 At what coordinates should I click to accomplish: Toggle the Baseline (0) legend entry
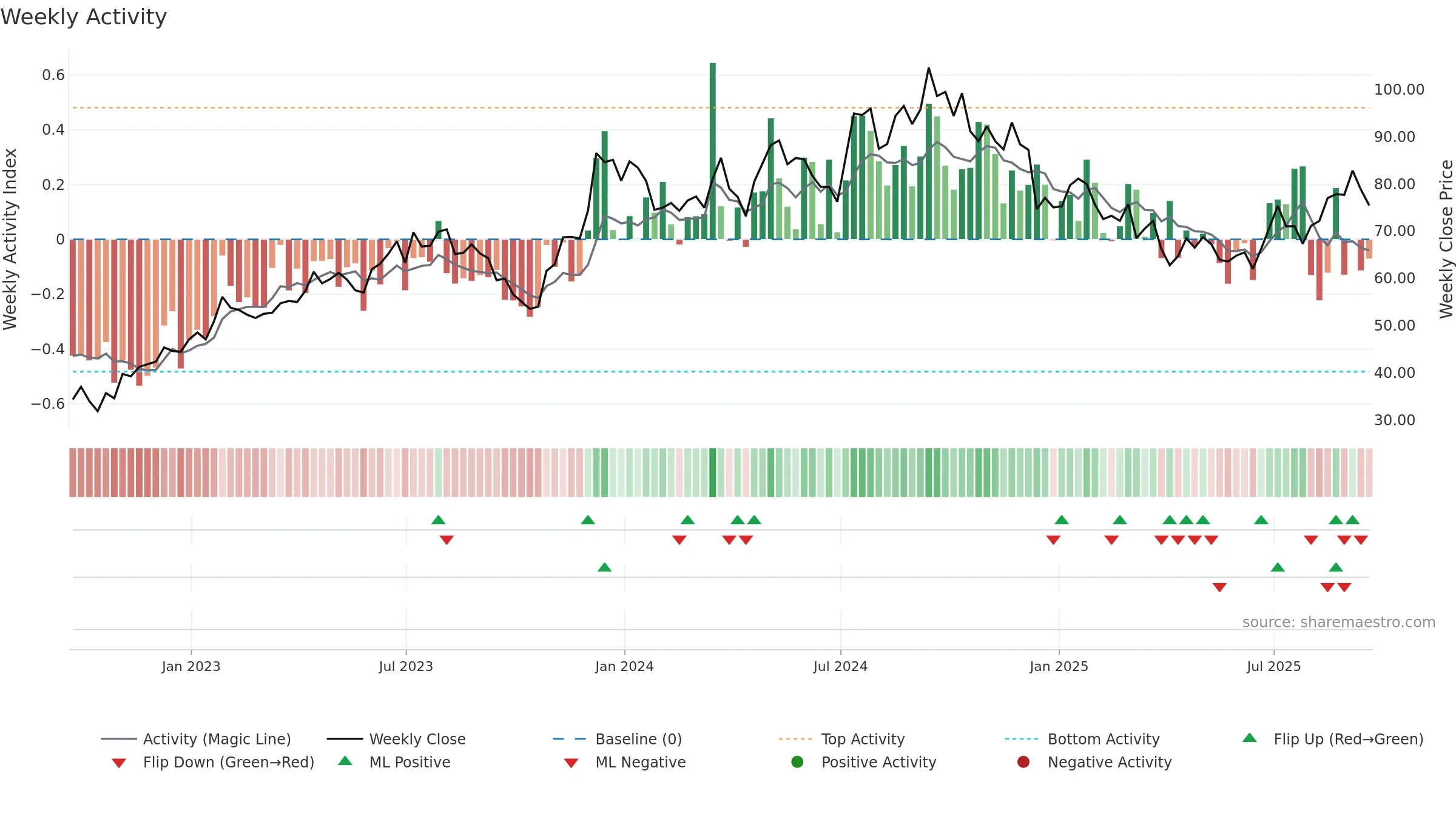618,739
